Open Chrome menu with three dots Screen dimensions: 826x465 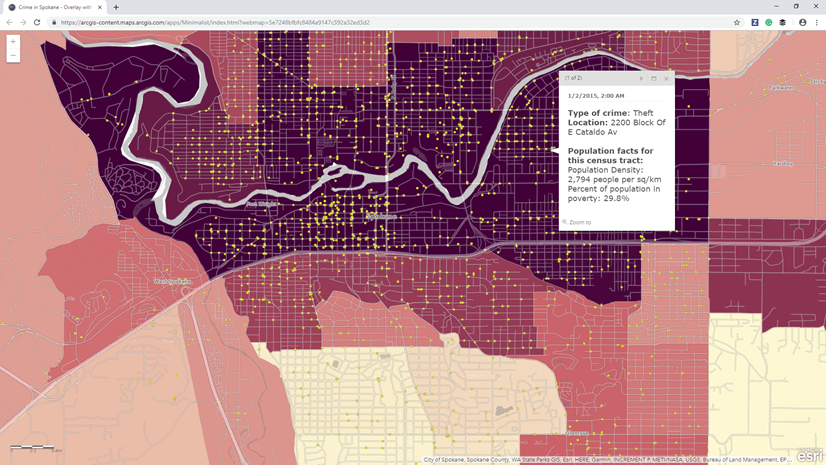click(817, 22)
